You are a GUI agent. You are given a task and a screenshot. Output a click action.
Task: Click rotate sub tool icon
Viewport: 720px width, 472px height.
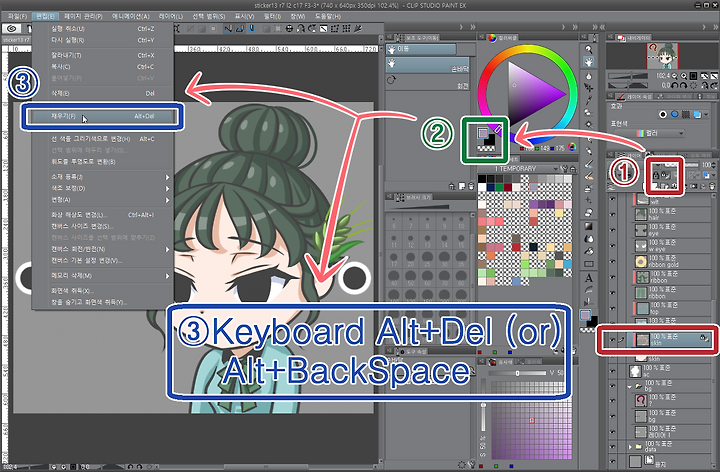pyautogui.click(x=391, y=80)
